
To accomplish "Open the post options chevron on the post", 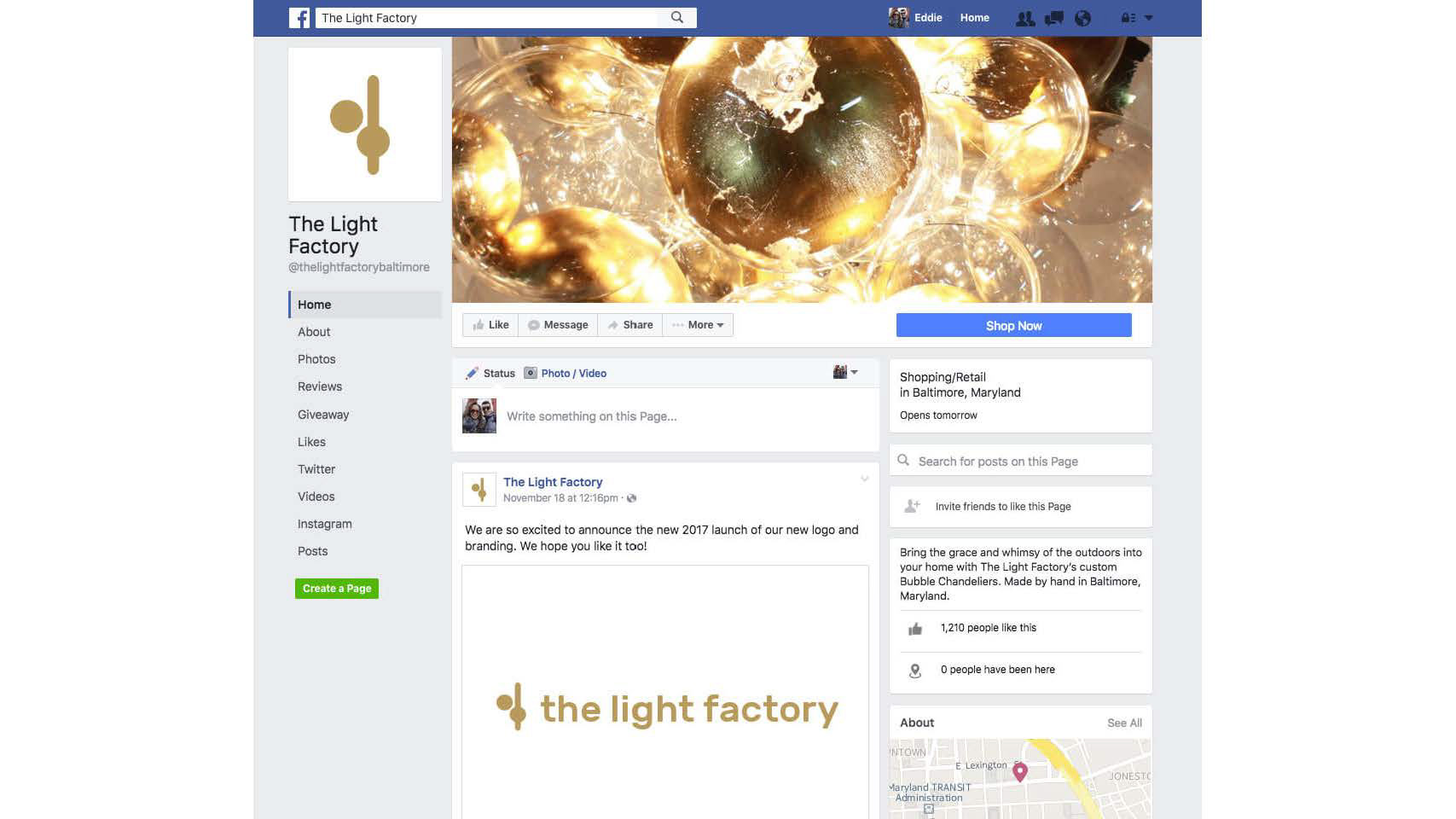I will (x=864, y=479).
